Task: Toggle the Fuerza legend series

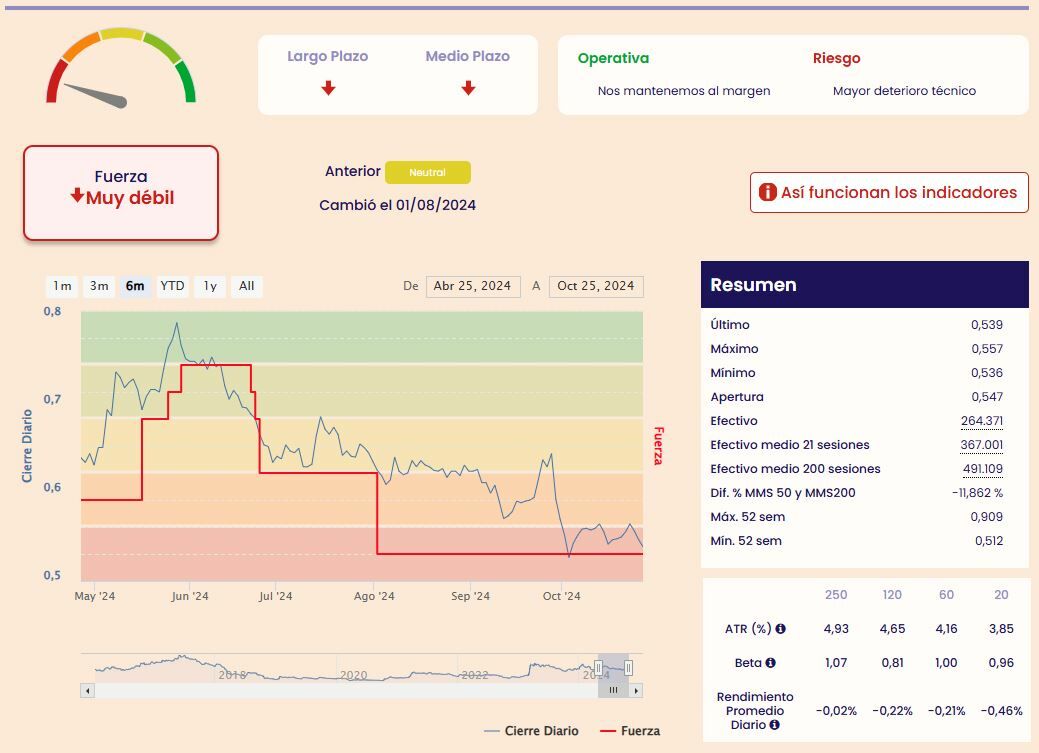Action: point(630,730)
